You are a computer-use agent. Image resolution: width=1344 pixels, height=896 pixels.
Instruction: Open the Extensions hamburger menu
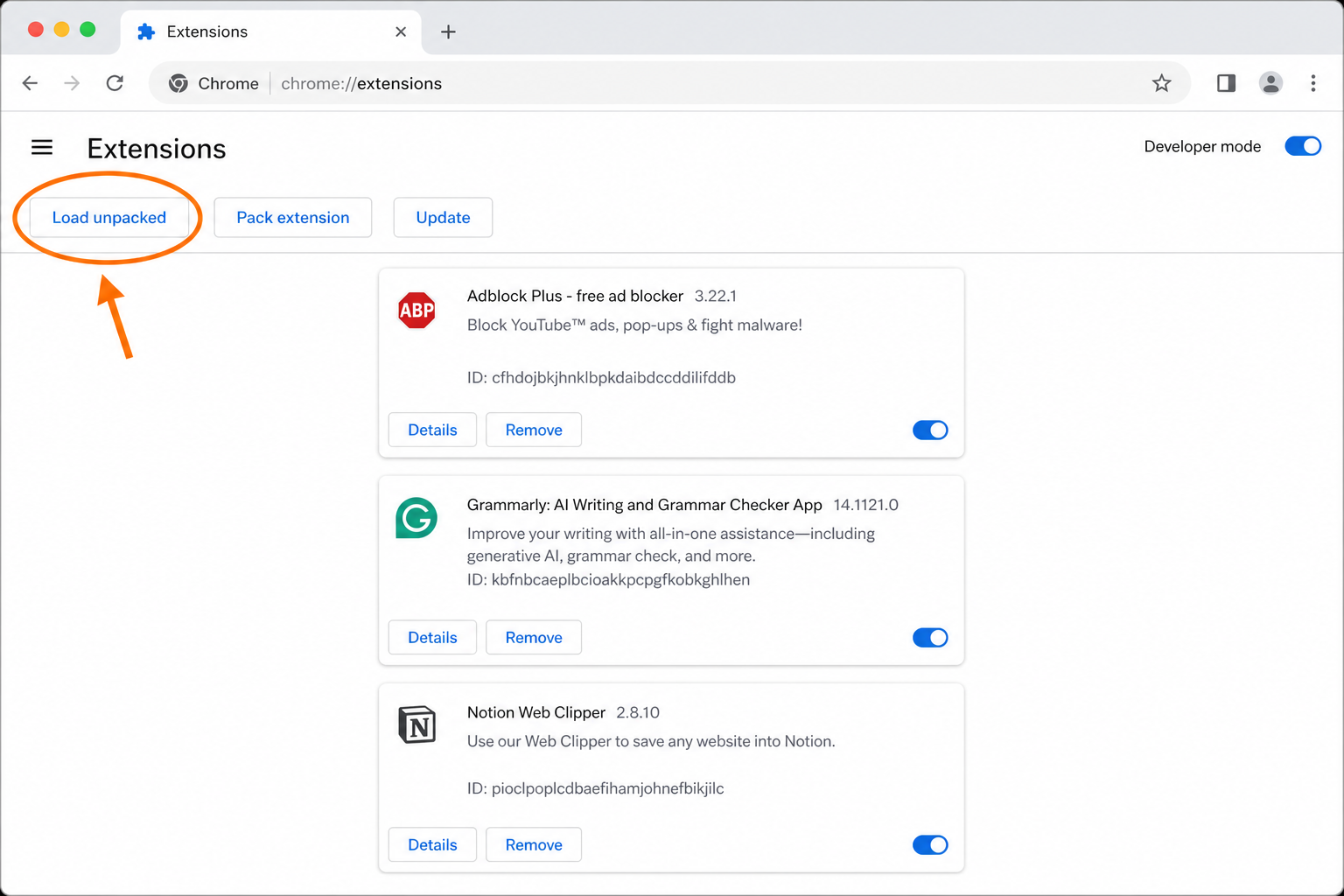point(42,147)
